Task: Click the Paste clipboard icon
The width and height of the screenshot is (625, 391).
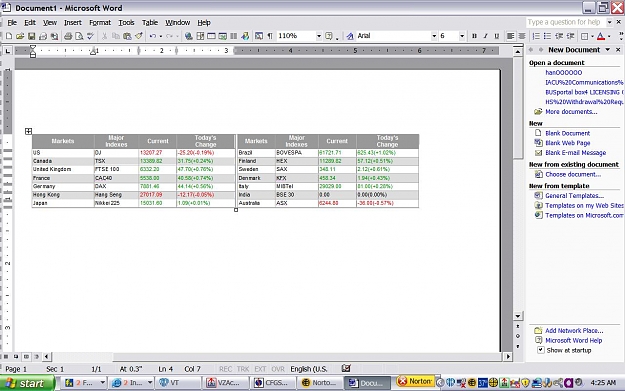Action: pyautogui.click(x=127, y=36)
